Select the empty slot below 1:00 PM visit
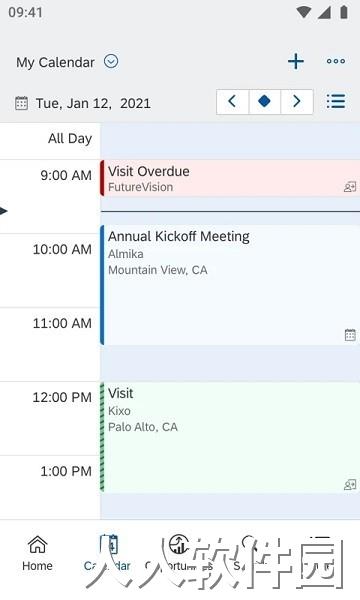This screenshot has width=360, height=600. 230,506
